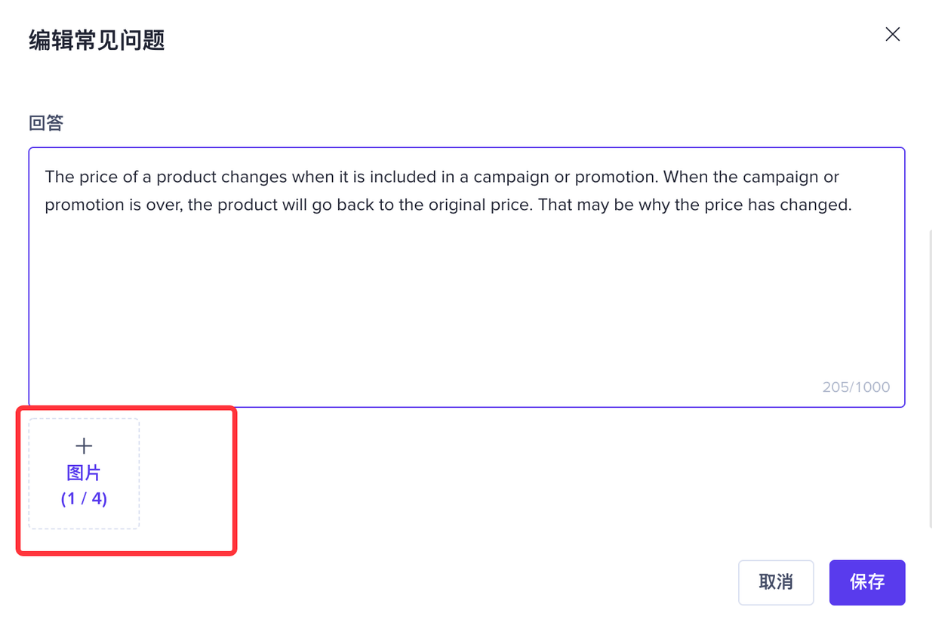This screenshot has width=932, height=619.
Task: Click the 205/1000 character counter
Action: (855, 387)
